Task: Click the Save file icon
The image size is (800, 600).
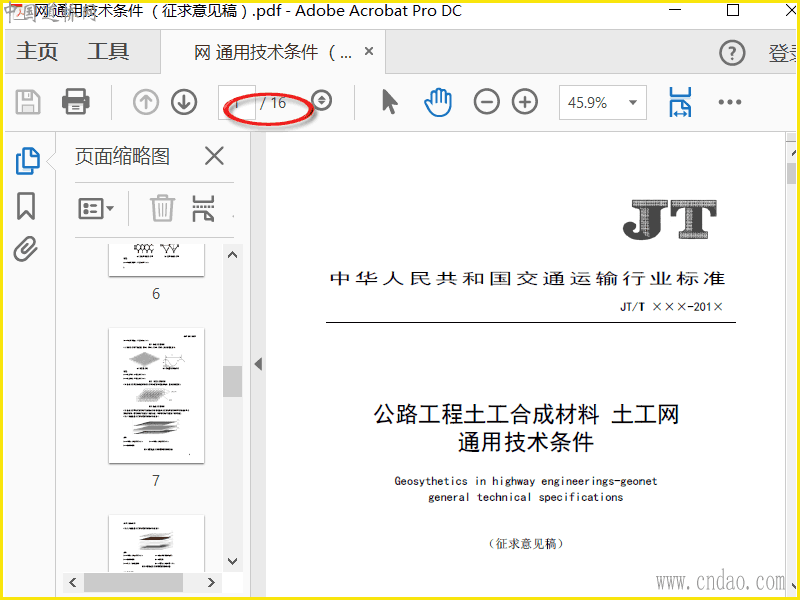Action: tap(28, 102)
